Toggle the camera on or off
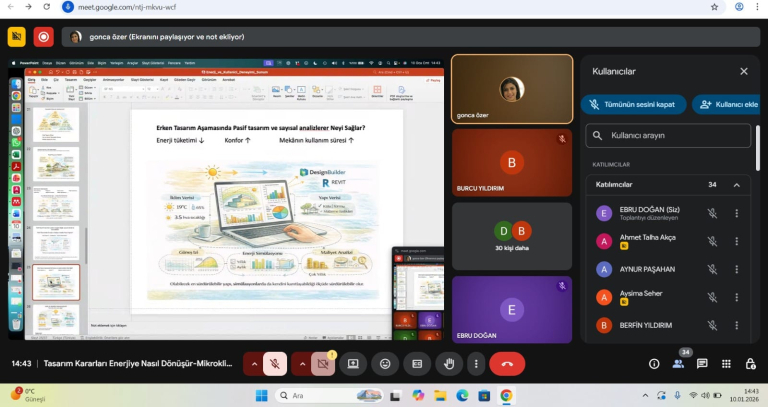Image resolution: width=768 pixels, height=407 pixels. point(322,364)
